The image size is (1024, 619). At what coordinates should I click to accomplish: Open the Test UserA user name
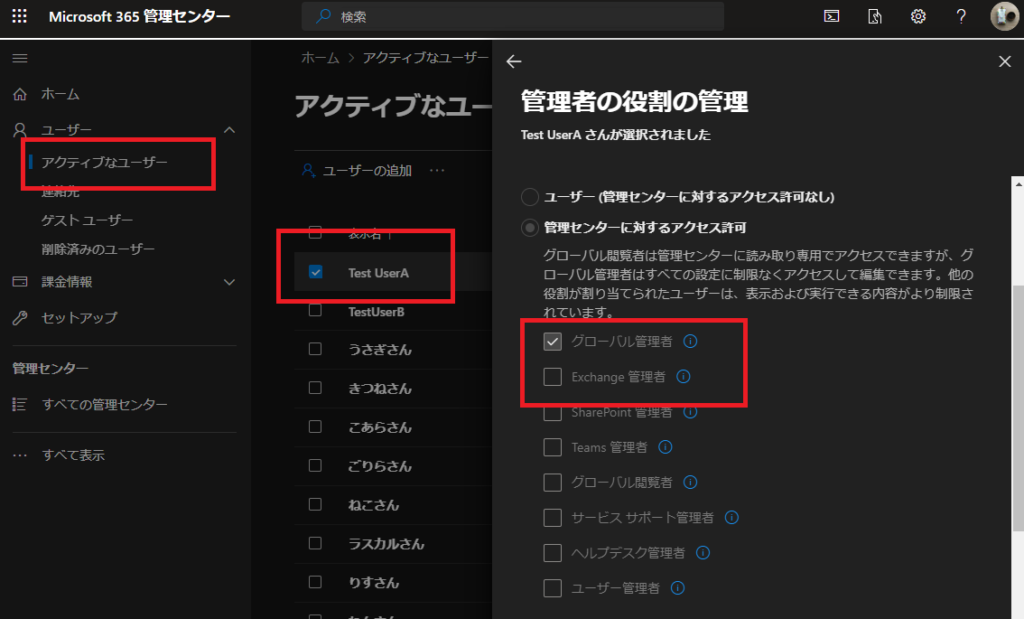click(x=378, y=273)
